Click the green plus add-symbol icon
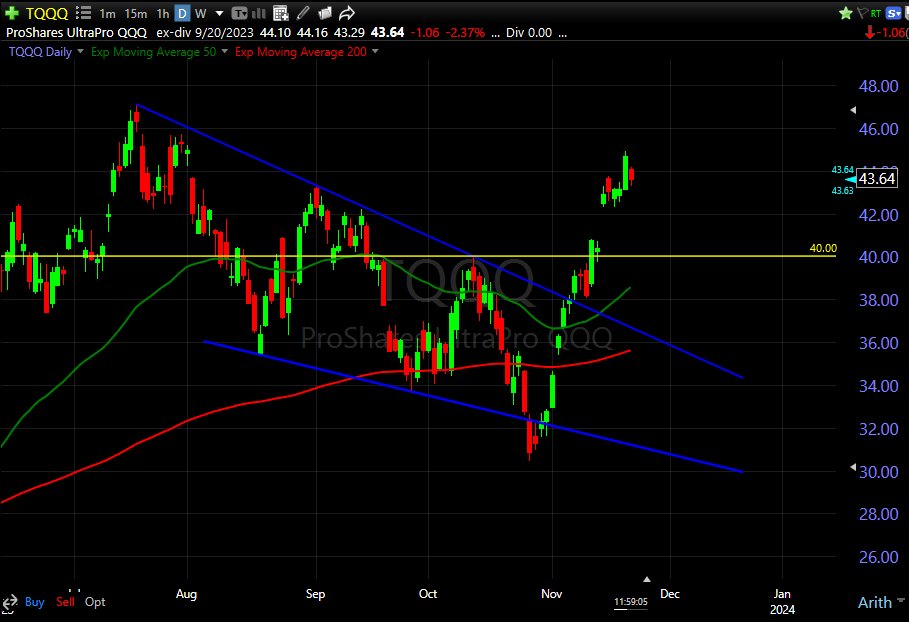 [10, 13]
